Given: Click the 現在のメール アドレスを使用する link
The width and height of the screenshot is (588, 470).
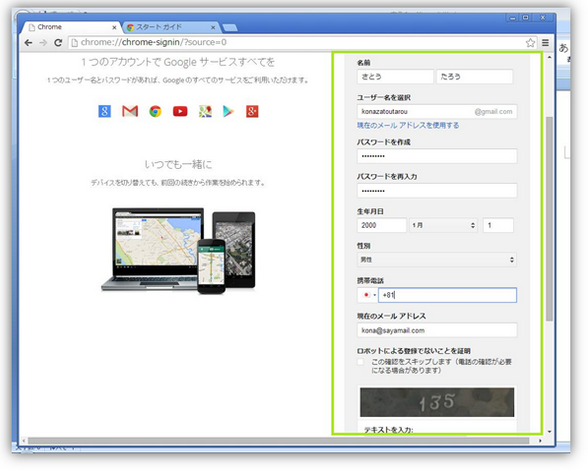Looking at the screenshot, I should pyautogui.click(x=408, y=125).
